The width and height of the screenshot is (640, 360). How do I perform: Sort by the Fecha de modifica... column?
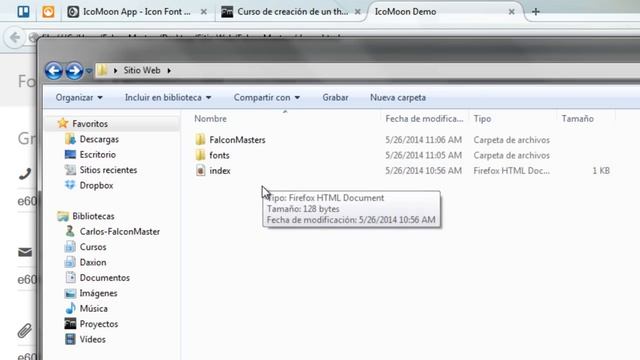424,119
